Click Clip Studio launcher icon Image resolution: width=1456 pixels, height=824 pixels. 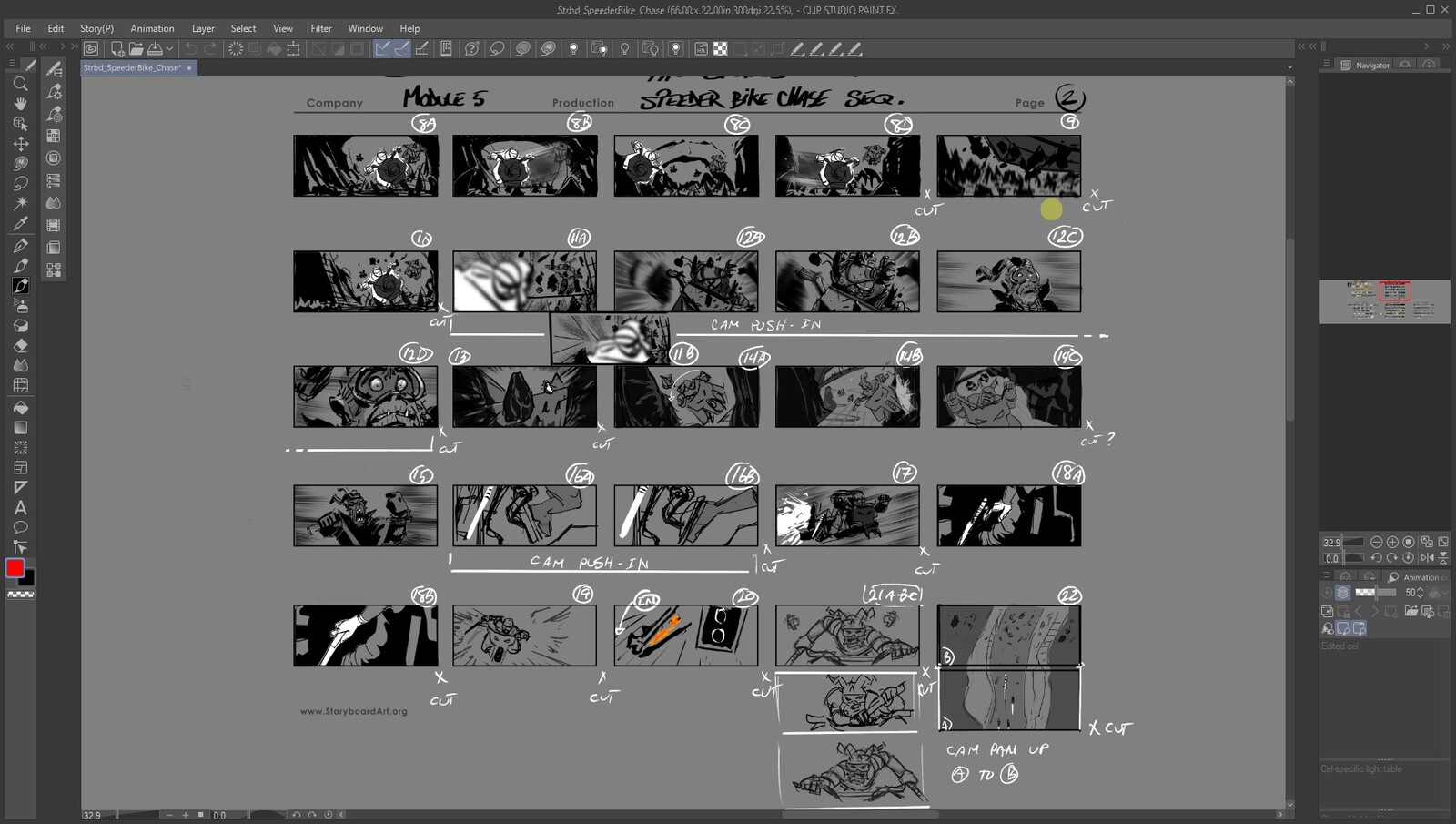[91, 49]
